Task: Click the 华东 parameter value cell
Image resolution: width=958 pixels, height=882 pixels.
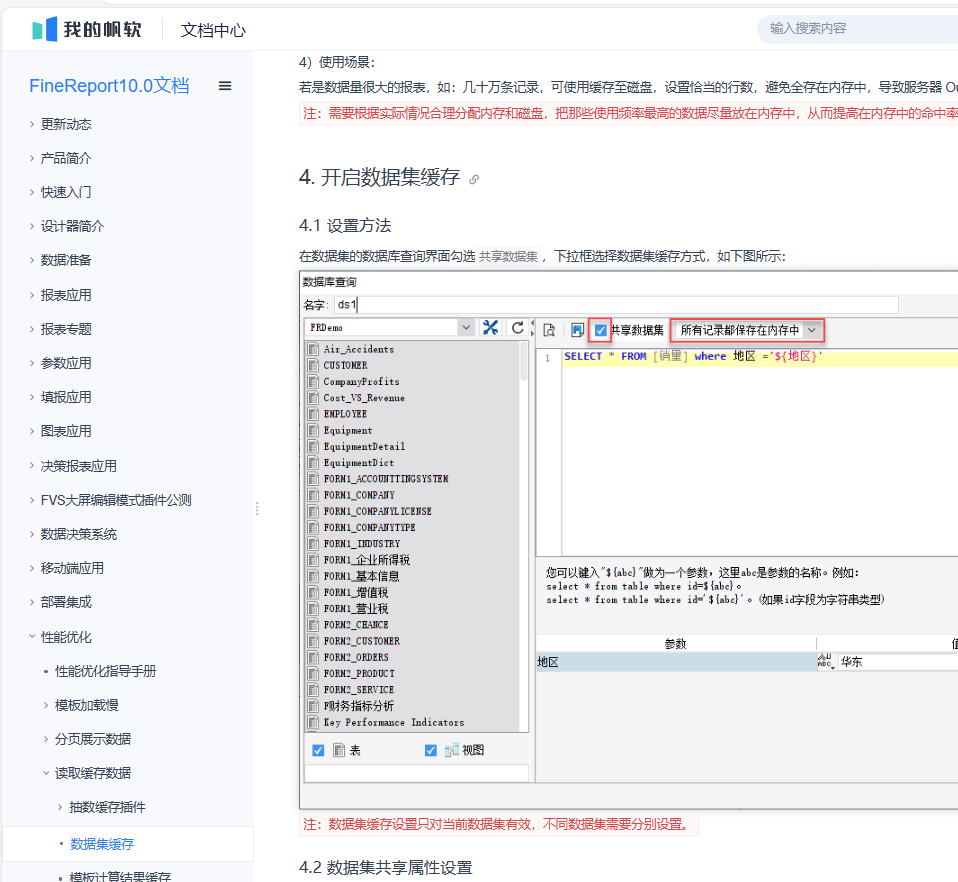Action: 898,662
